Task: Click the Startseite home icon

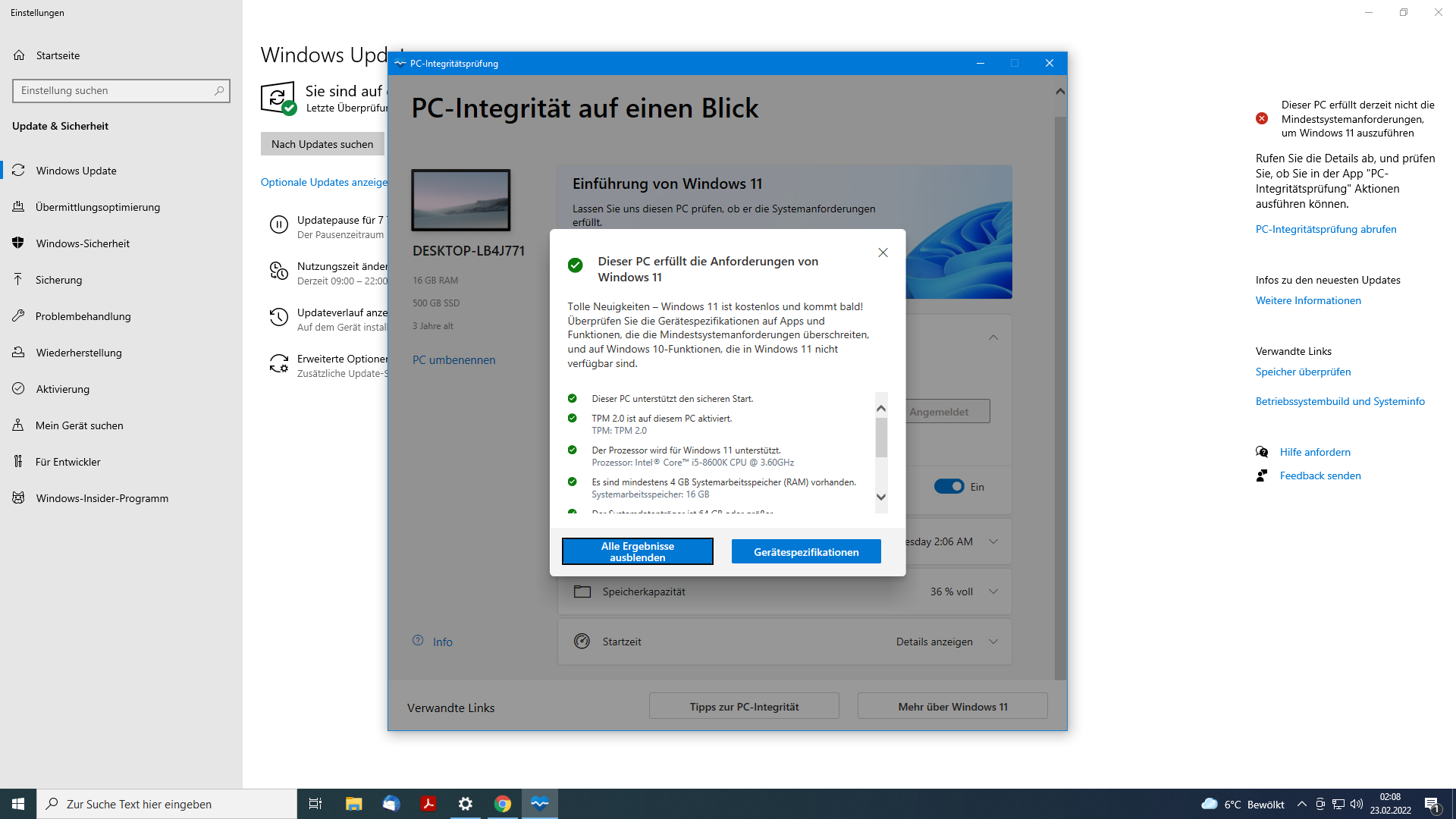Action: pos(19,55)
